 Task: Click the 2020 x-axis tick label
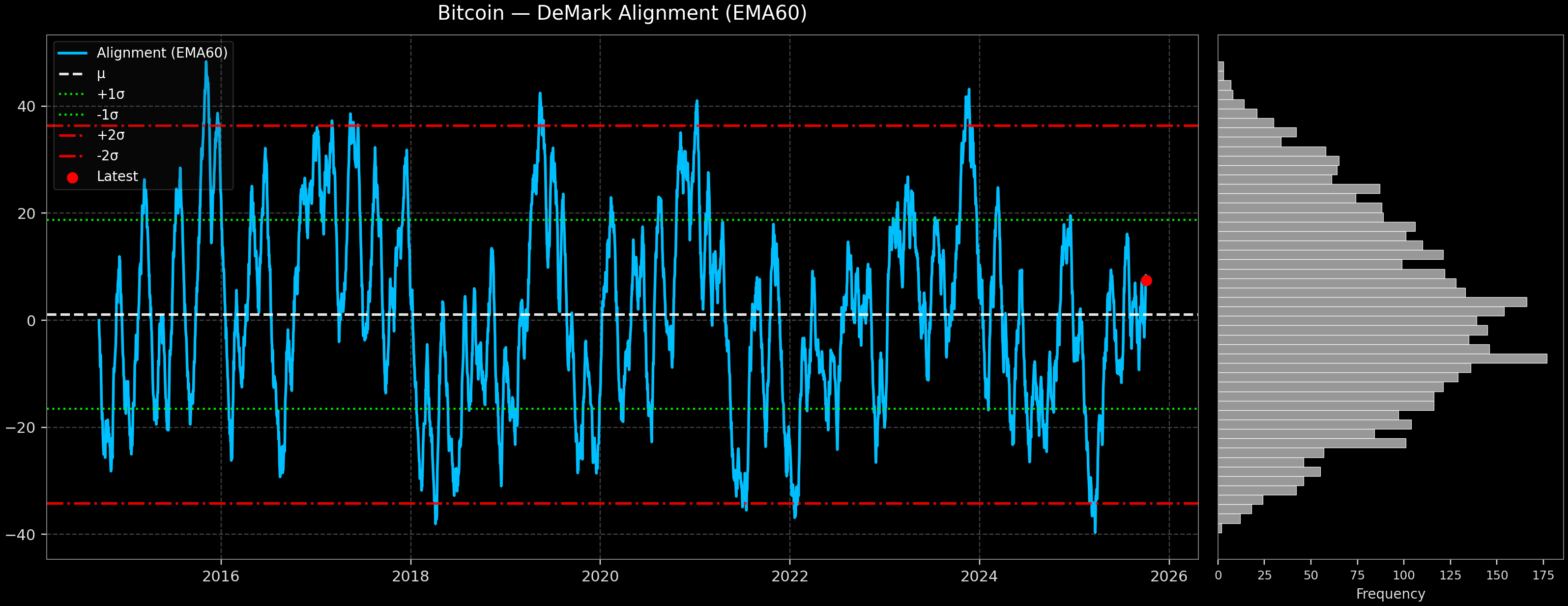(x=600, y=576)
